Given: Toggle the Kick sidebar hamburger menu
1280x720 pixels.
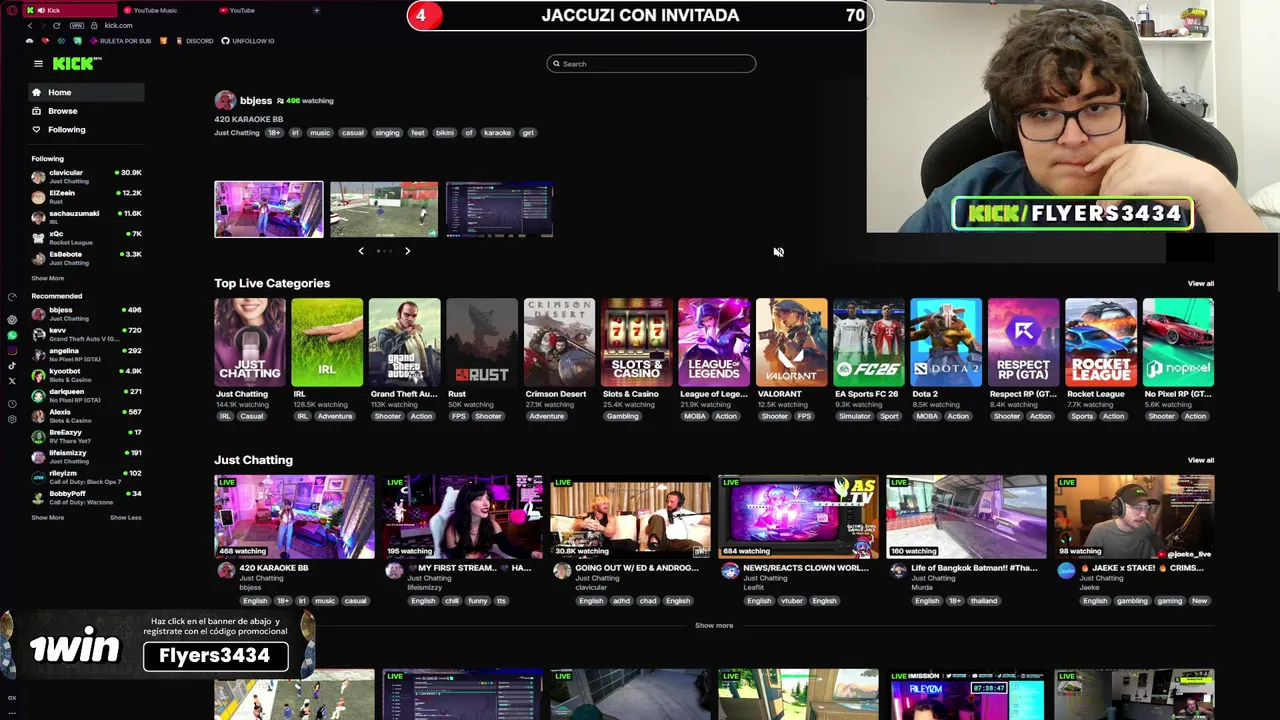Looking at the screenshot, I should [x=38, y=63].
